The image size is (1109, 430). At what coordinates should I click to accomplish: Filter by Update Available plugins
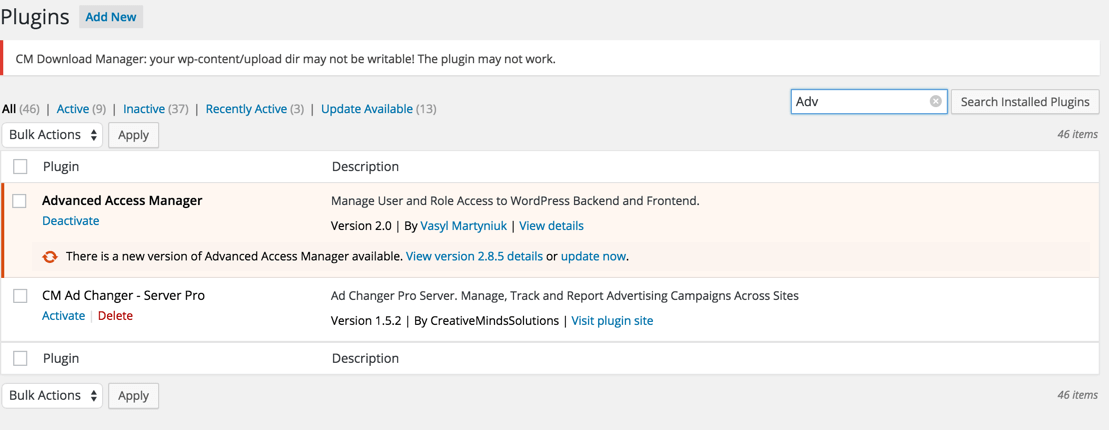pyautogui.click(x=366, y=109)
